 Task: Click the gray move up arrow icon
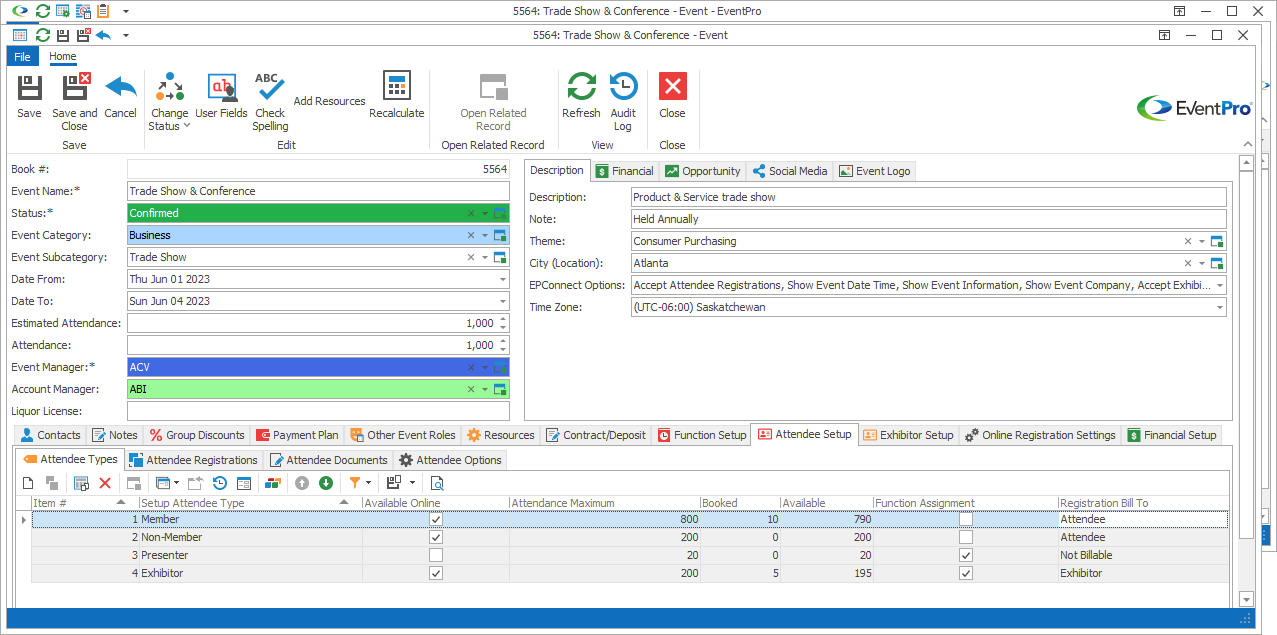tap(302, 483)
